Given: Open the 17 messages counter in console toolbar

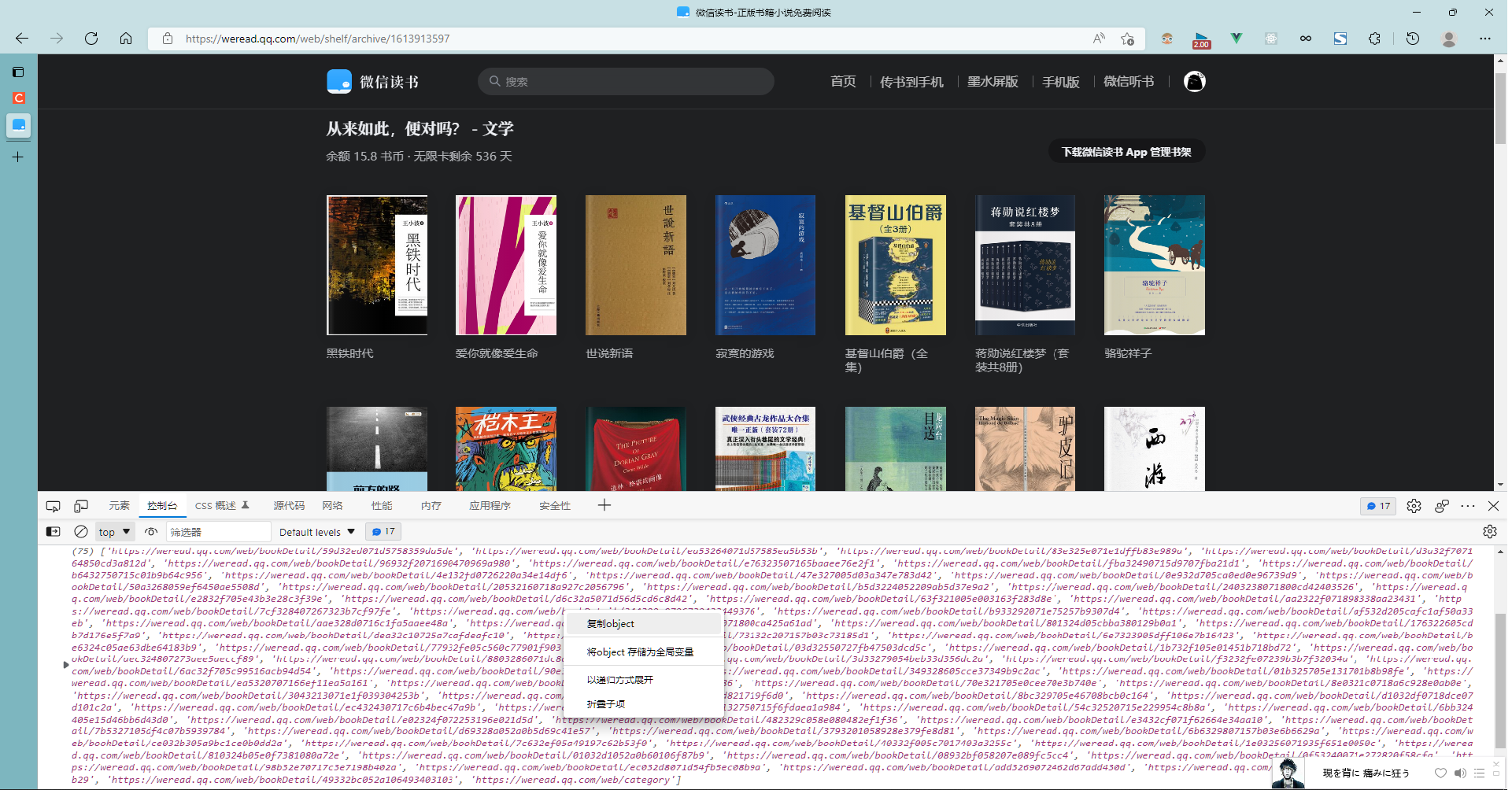Looking at the screenshot, I should 383,532.
